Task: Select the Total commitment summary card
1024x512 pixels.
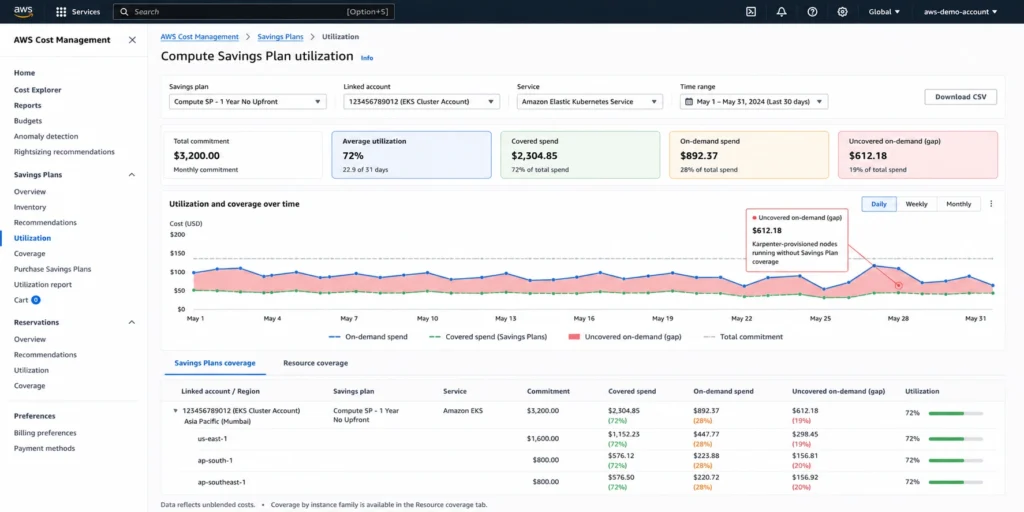Action: click(x=242, y=155)
